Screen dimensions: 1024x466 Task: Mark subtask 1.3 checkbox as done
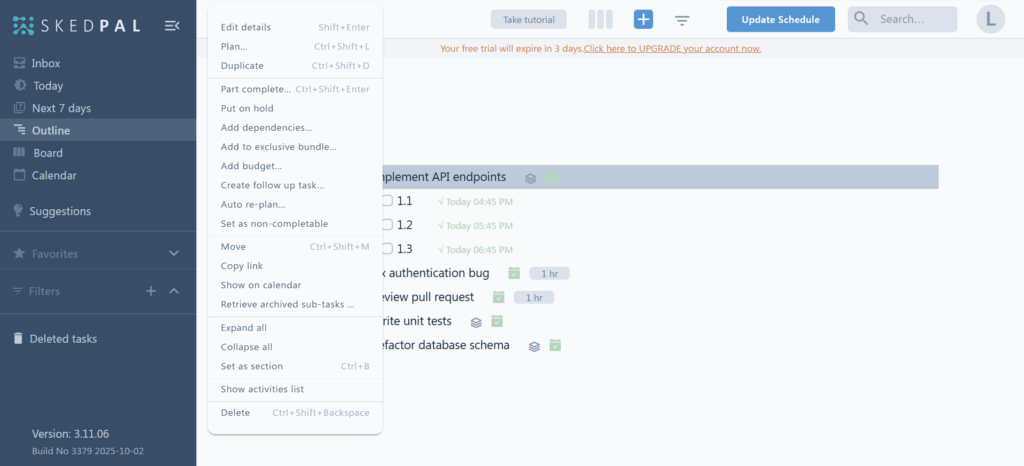[387, 249]
